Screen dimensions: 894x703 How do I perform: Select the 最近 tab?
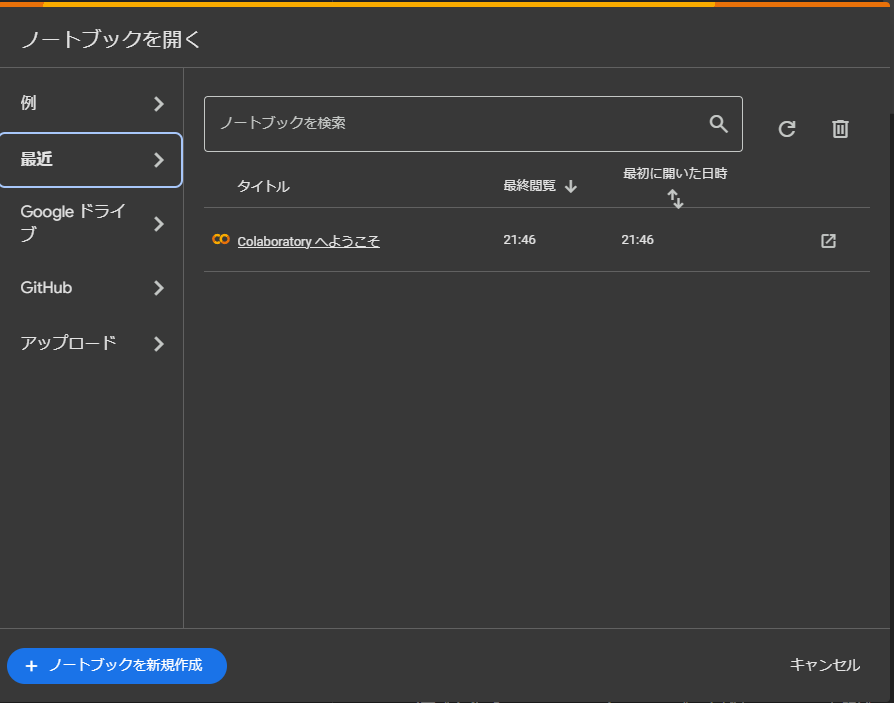pos(37,160)
